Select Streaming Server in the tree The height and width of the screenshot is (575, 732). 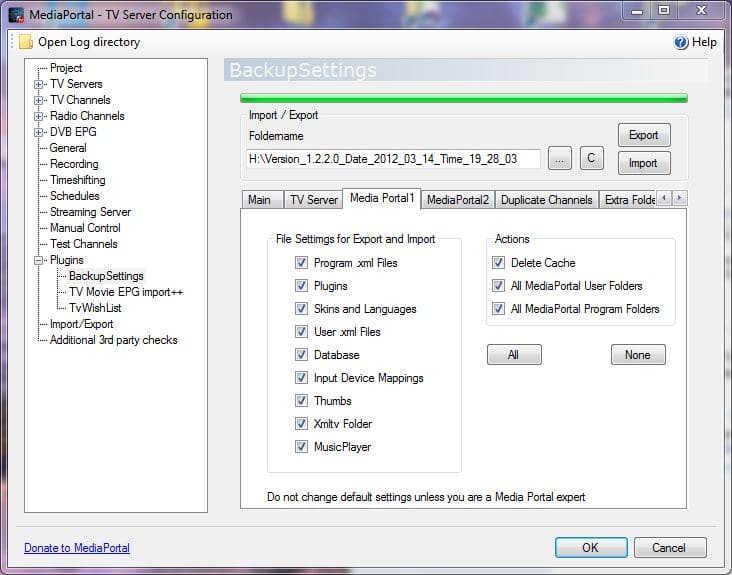pyautogui.click(x=91, y=212)
